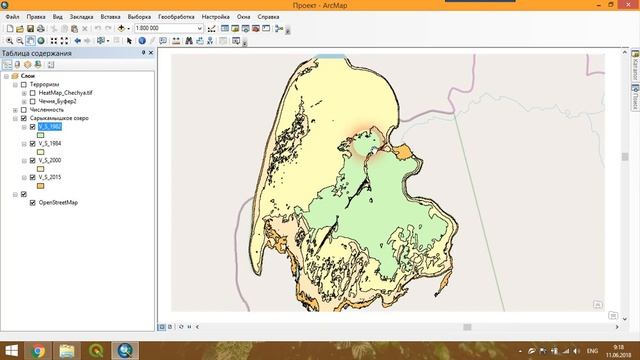The image size is (640, 360).
Task: Open the map scale dropdown
Action: tap(200, 29)
